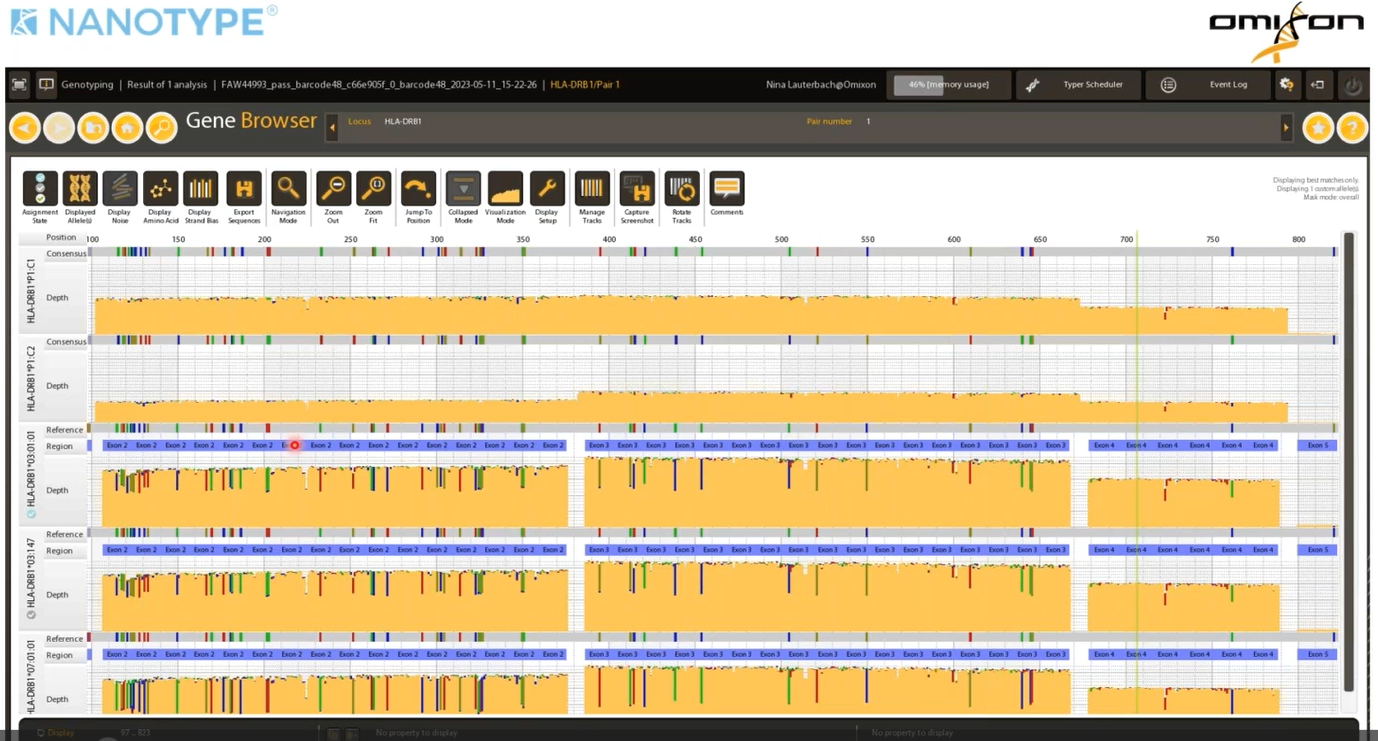The height and width of the screenshot is (741, 1378).
Task: Open help with the question mark button
Action: coord(1352,128)
